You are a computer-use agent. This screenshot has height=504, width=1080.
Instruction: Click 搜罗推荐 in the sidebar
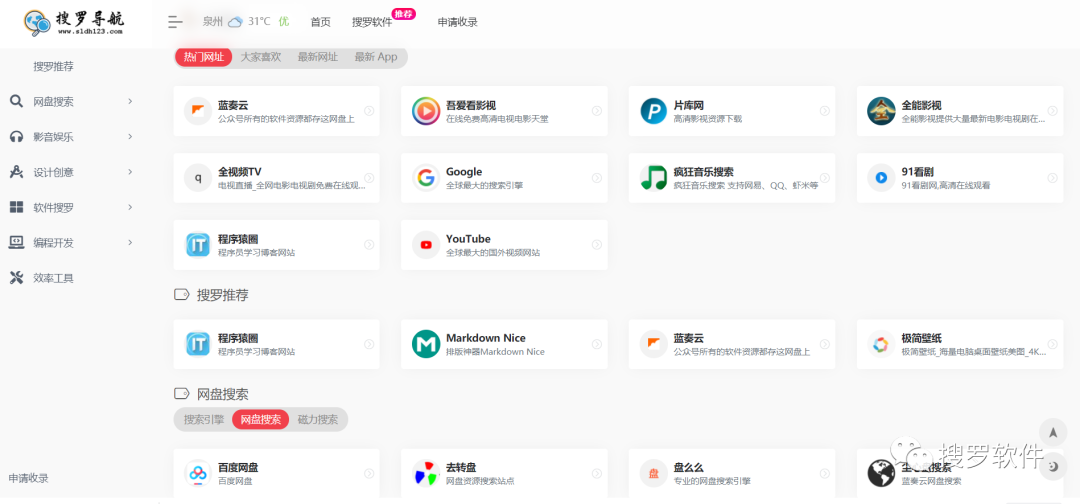pos(54,67)
